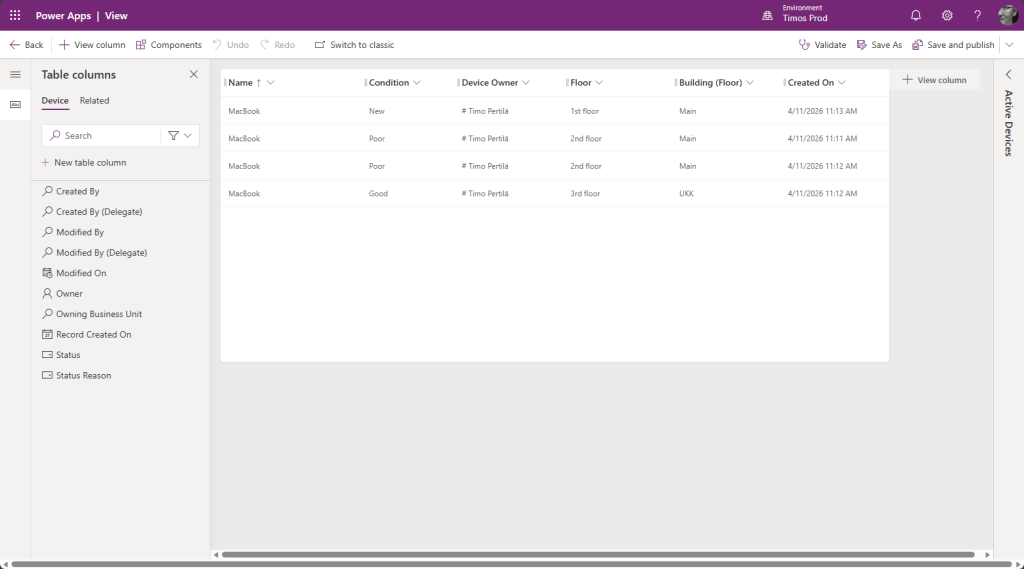Viewport: 1024px width, 569px height.
Task: Expand the Active Devices side panel
Action: [1008, 75]
